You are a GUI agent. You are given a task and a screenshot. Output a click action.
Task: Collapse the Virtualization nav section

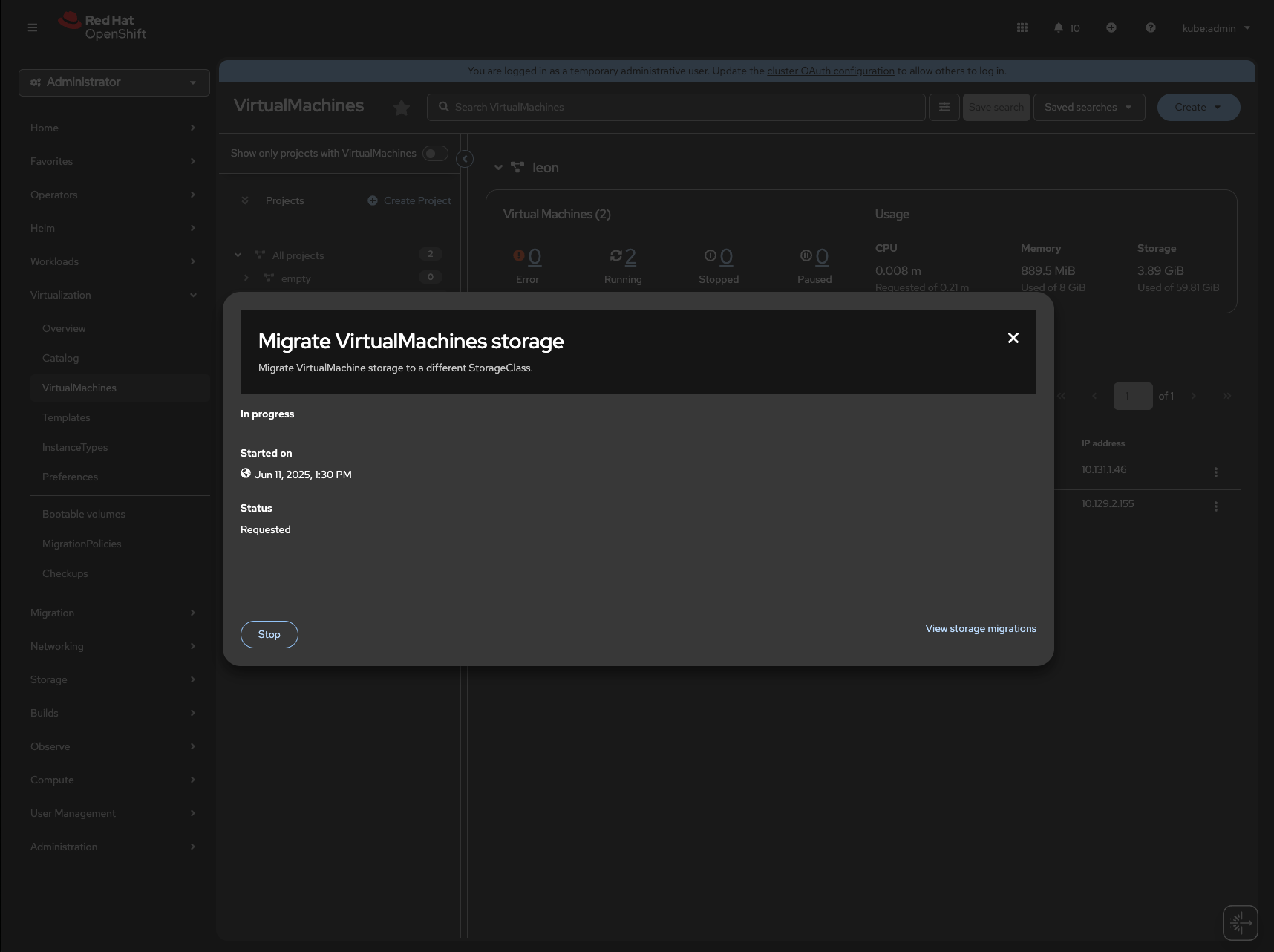114,295
